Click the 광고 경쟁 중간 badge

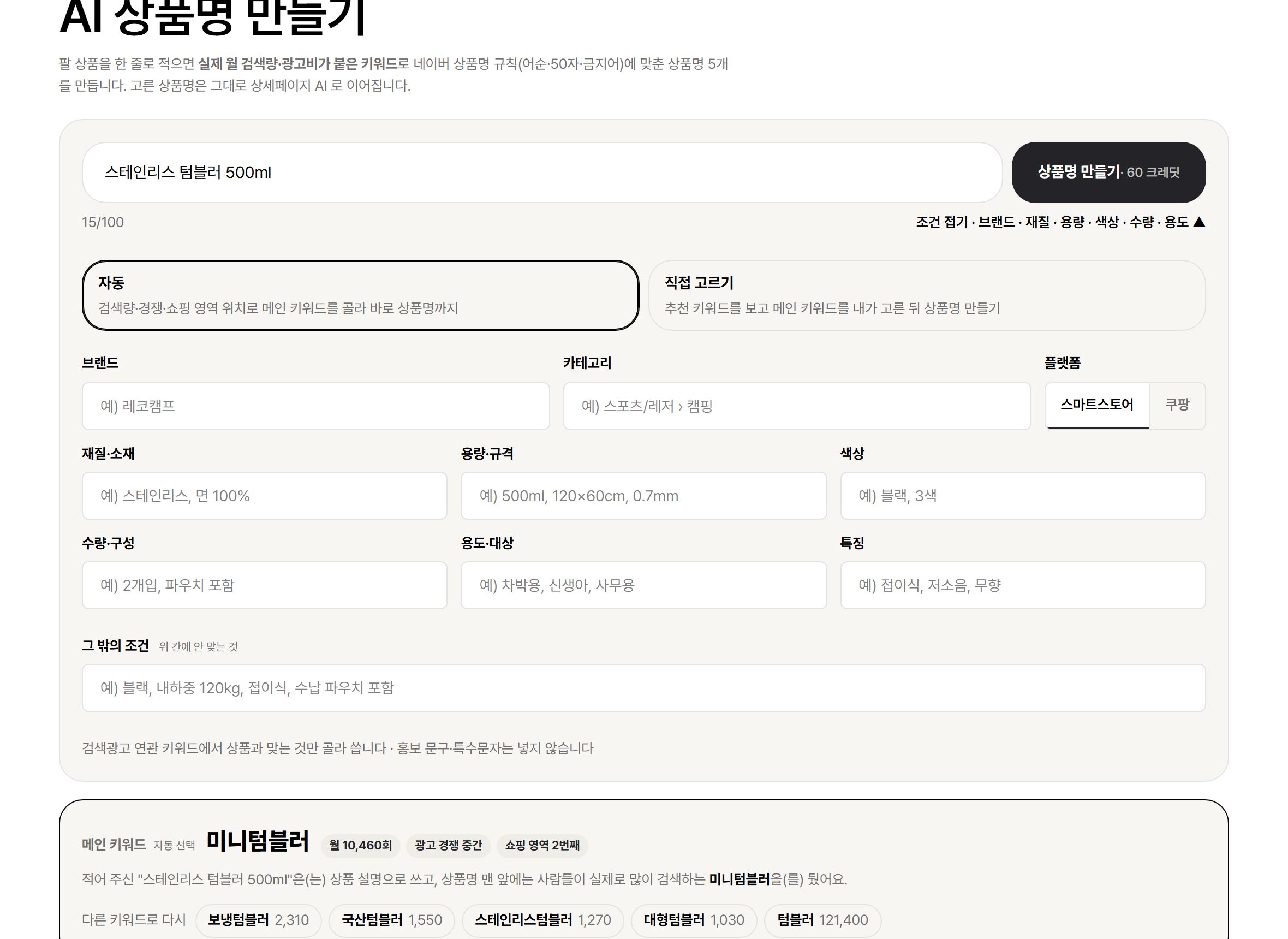[x=448, y=845]
